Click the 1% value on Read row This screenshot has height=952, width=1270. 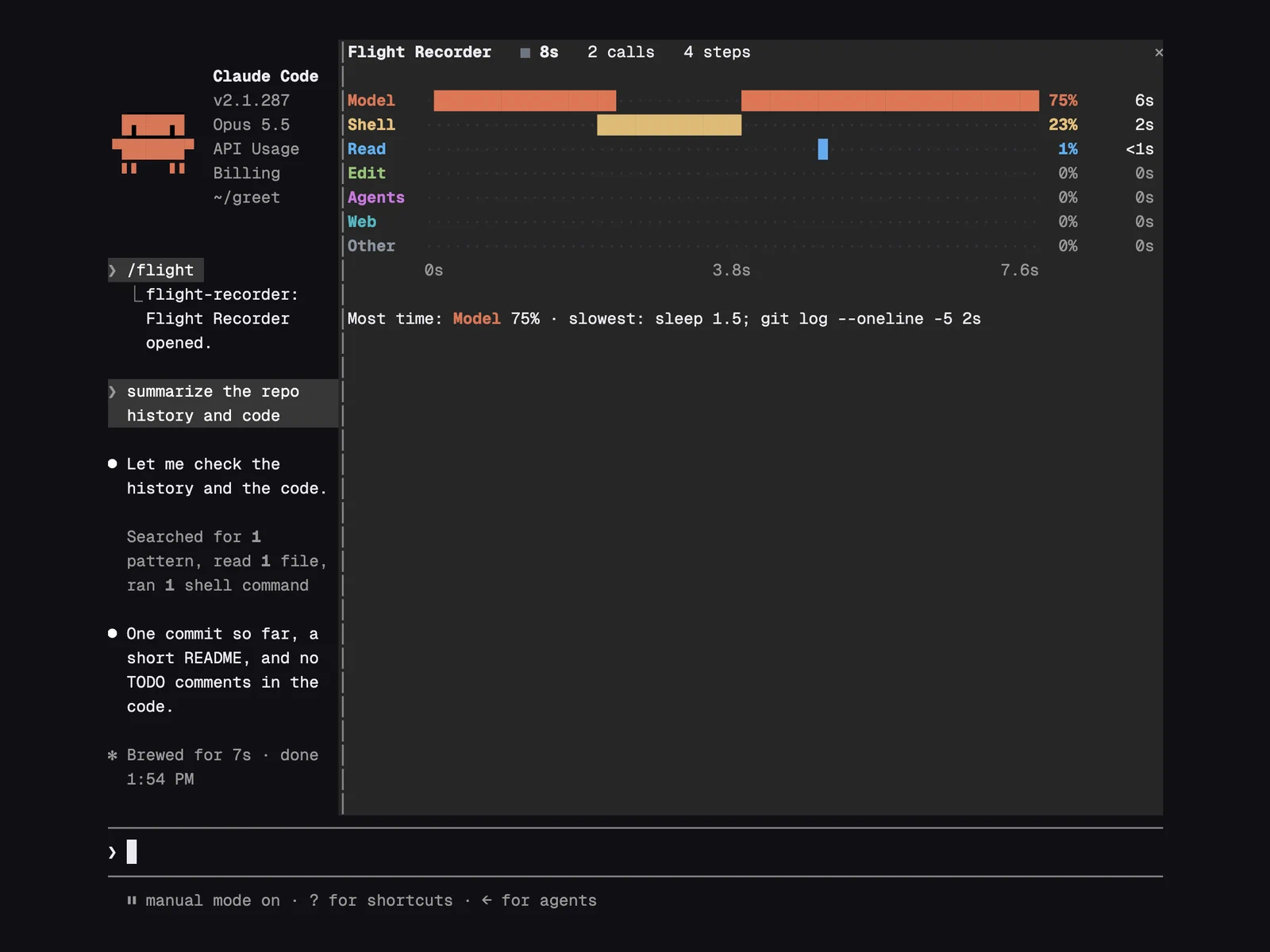point(1068,149)
